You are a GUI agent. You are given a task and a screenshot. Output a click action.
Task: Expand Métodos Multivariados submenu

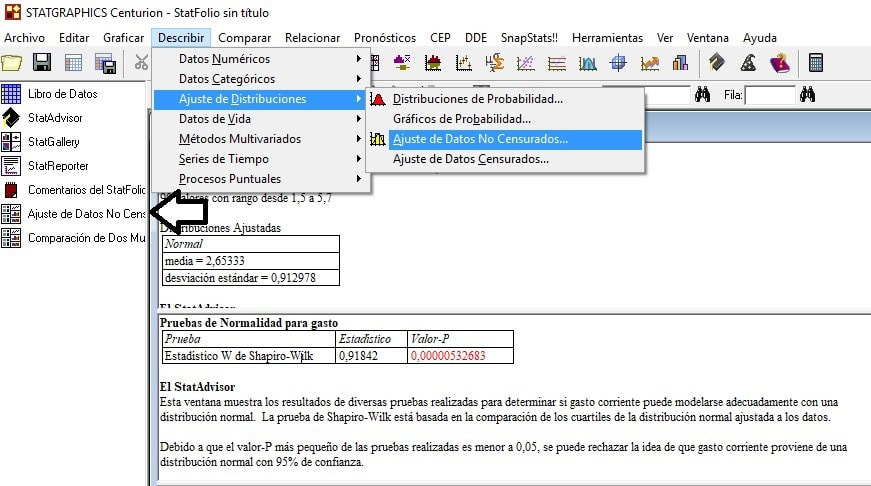pos(261,139)
